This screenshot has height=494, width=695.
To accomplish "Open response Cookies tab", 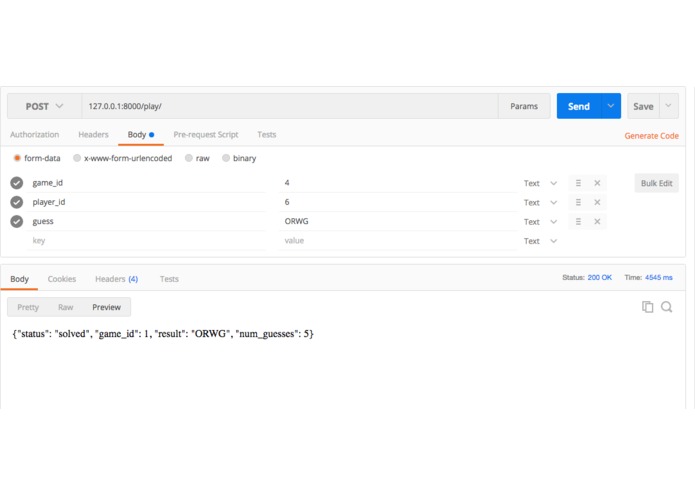I will (x=62, y=279).
